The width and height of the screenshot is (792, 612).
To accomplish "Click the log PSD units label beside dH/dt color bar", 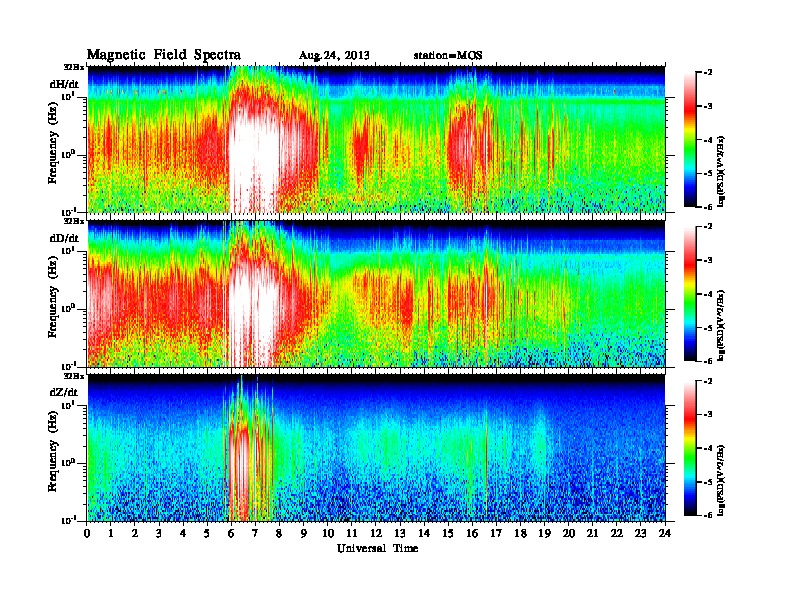I will [722, 171].
